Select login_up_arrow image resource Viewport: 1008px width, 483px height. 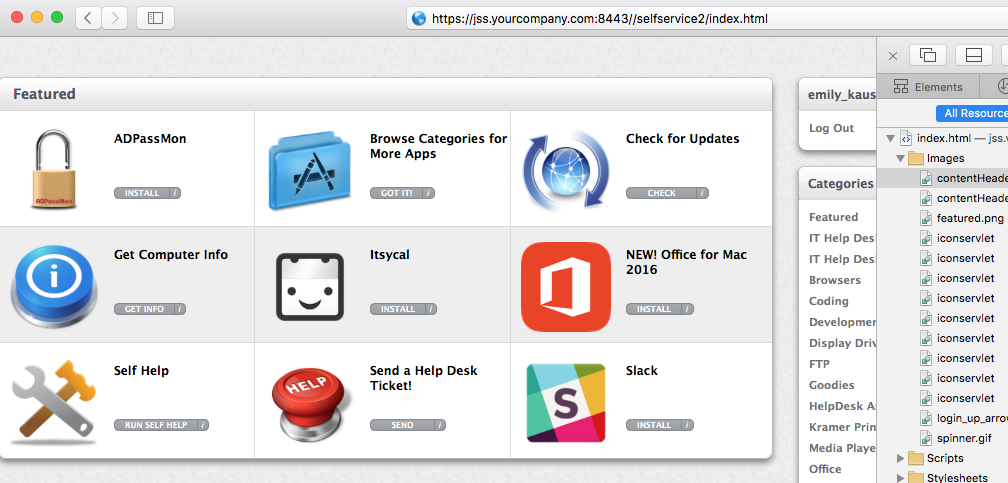pos(942,419)
